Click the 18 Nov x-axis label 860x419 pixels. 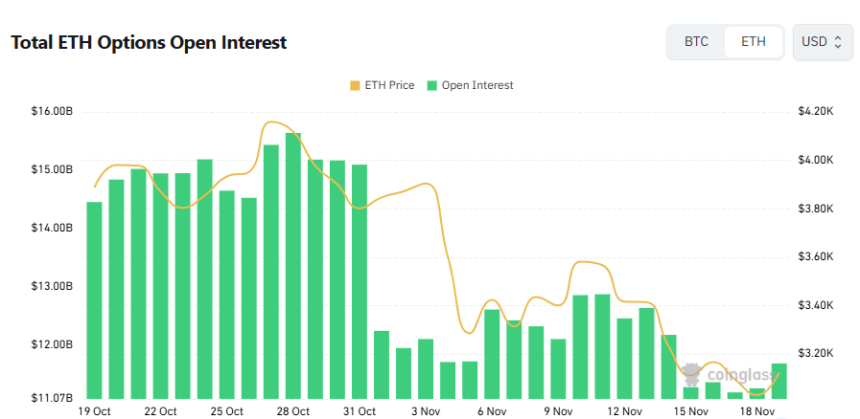(x=757, y=411)
